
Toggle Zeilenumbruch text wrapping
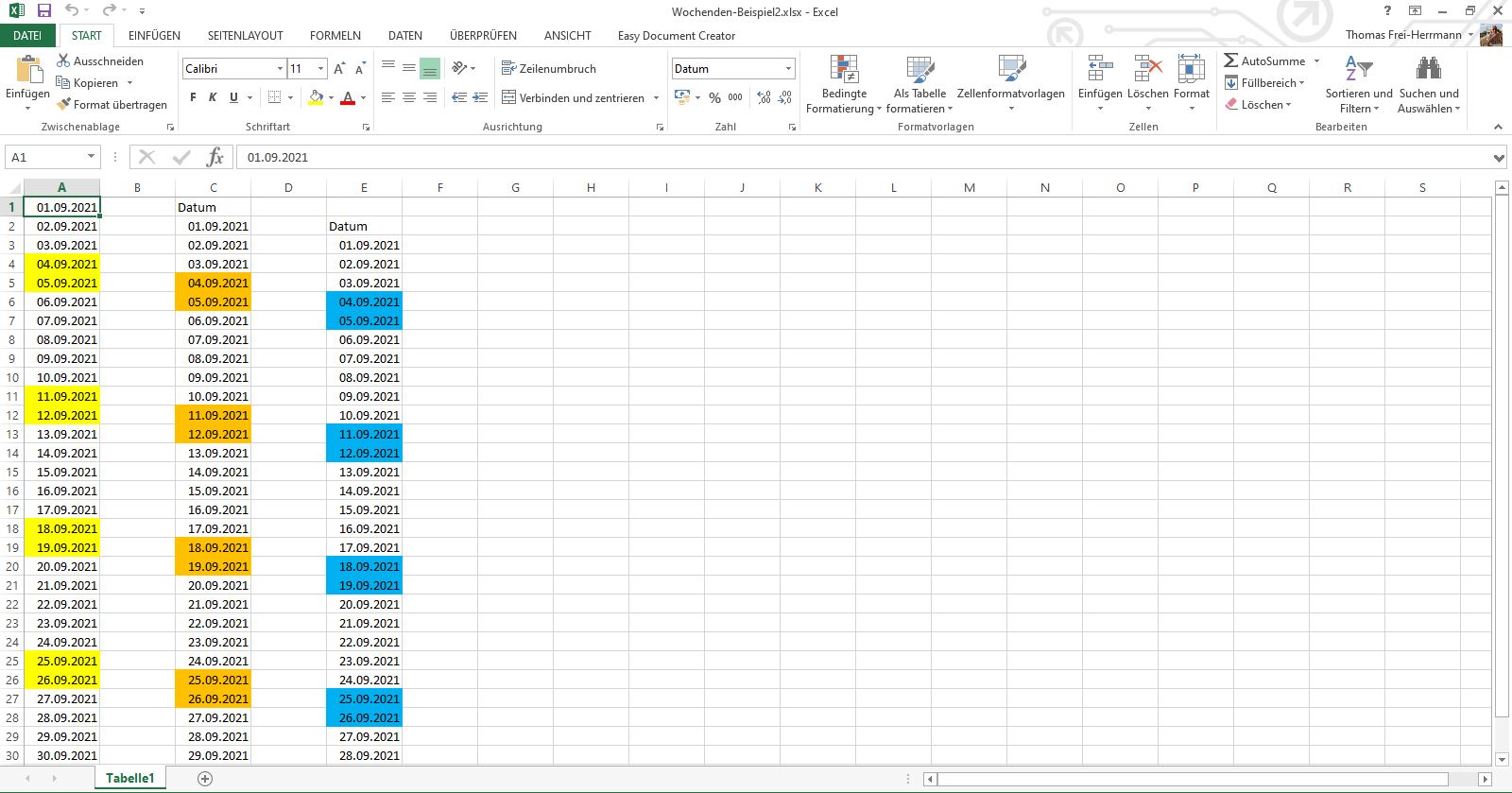(549, 69)
